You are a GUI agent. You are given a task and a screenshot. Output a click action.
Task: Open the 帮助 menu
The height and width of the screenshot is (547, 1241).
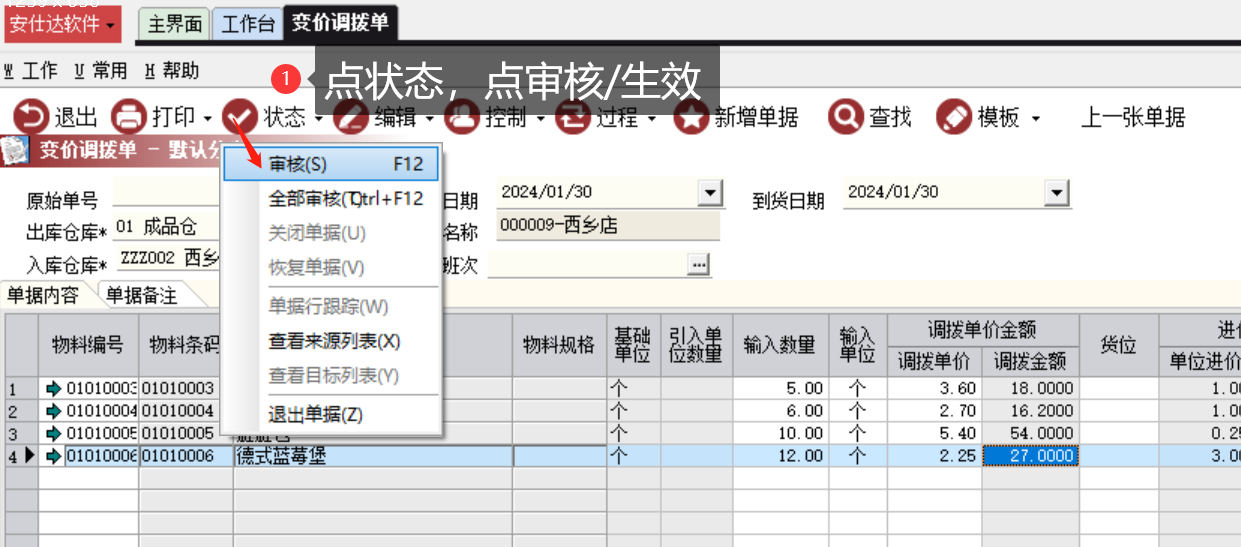[x=172, y=71]
